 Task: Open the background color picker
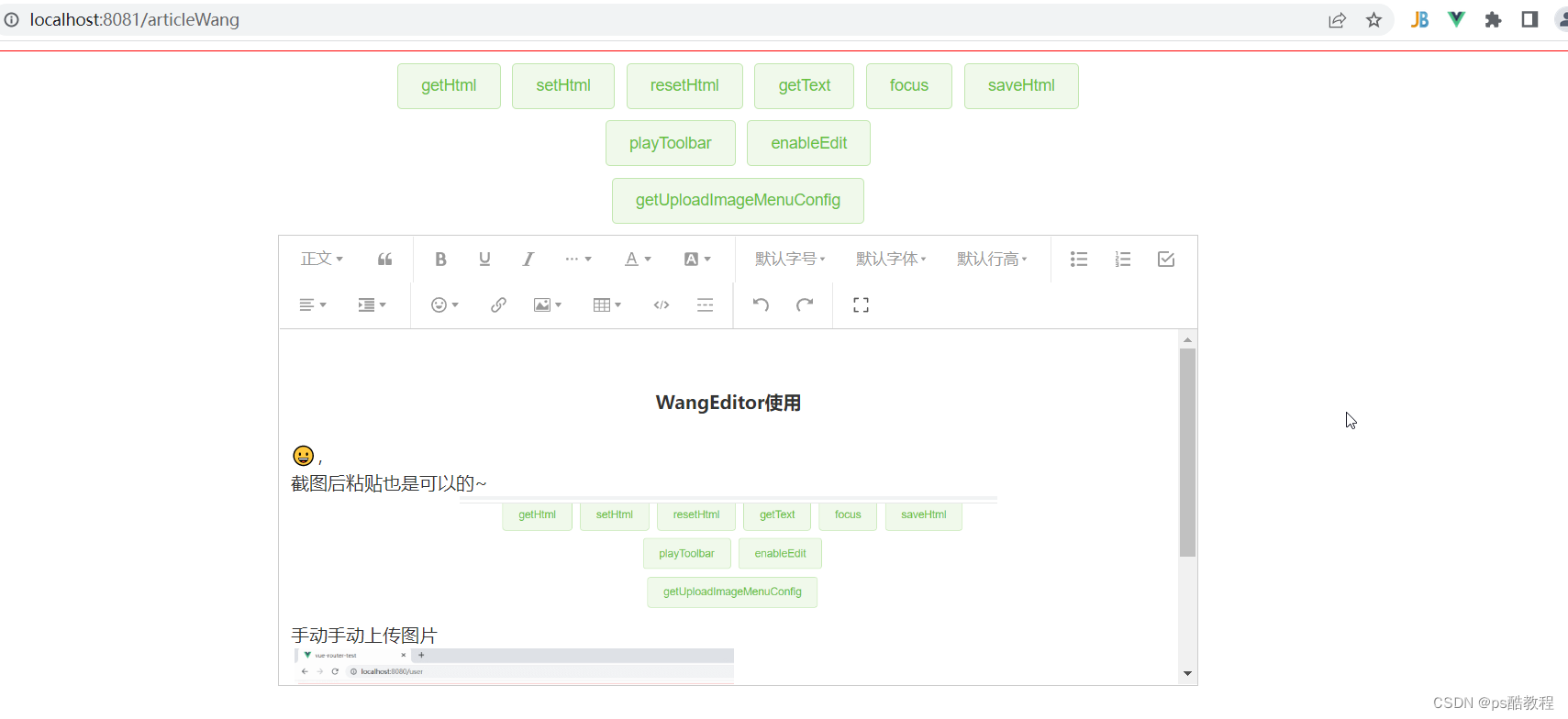pos(697,260)
